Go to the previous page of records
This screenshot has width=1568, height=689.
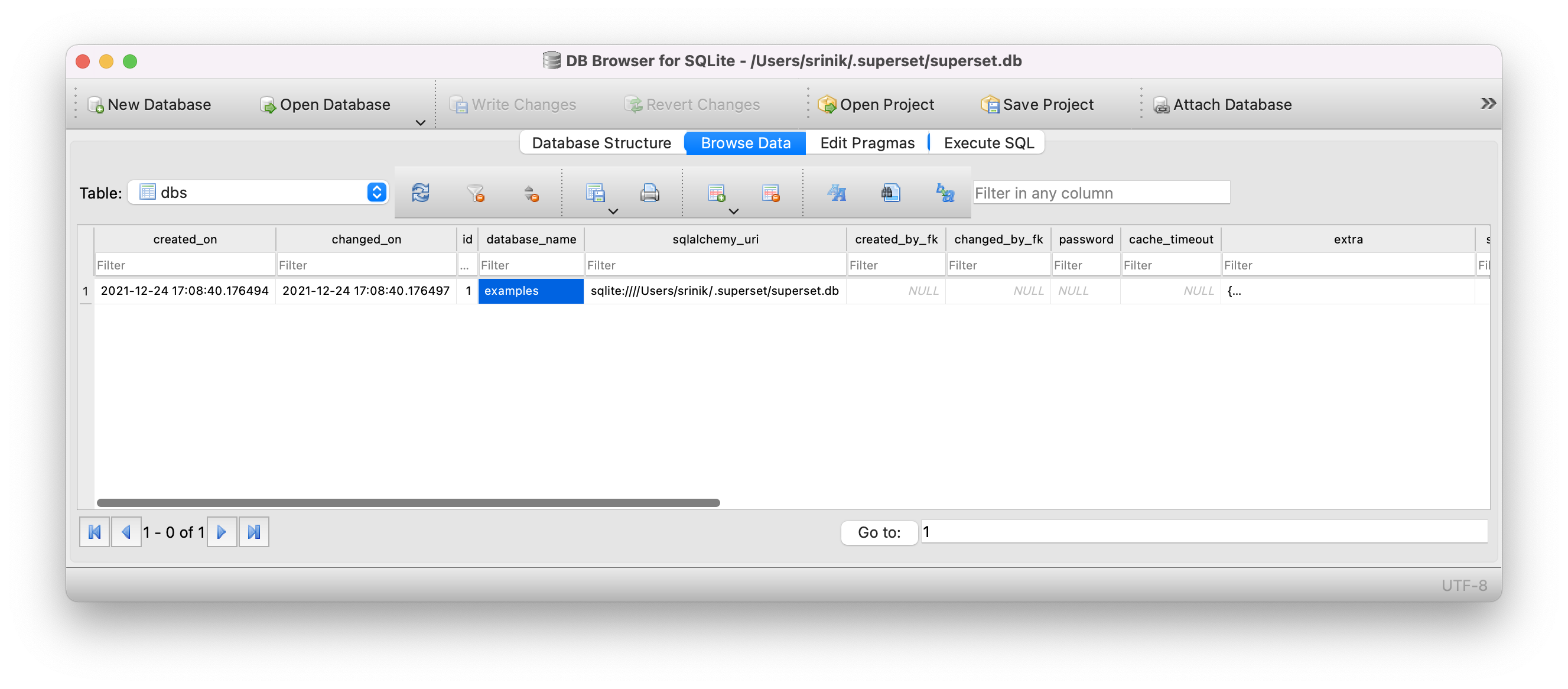pos(126,532)
